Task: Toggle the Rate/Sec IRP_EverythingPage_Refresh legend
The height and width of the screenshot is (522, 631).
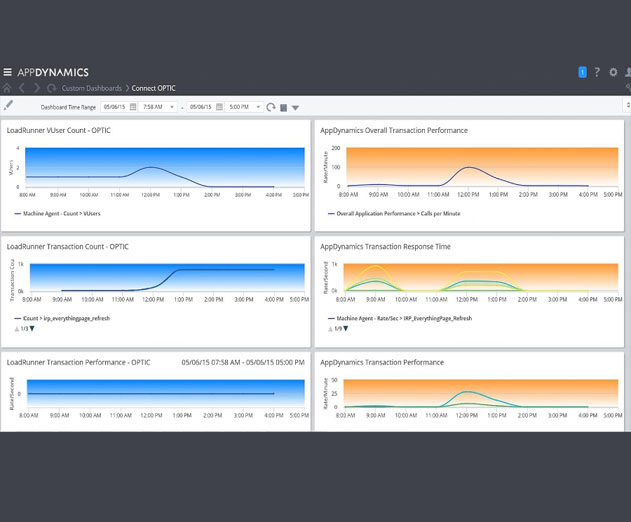Action: (400, 318)
